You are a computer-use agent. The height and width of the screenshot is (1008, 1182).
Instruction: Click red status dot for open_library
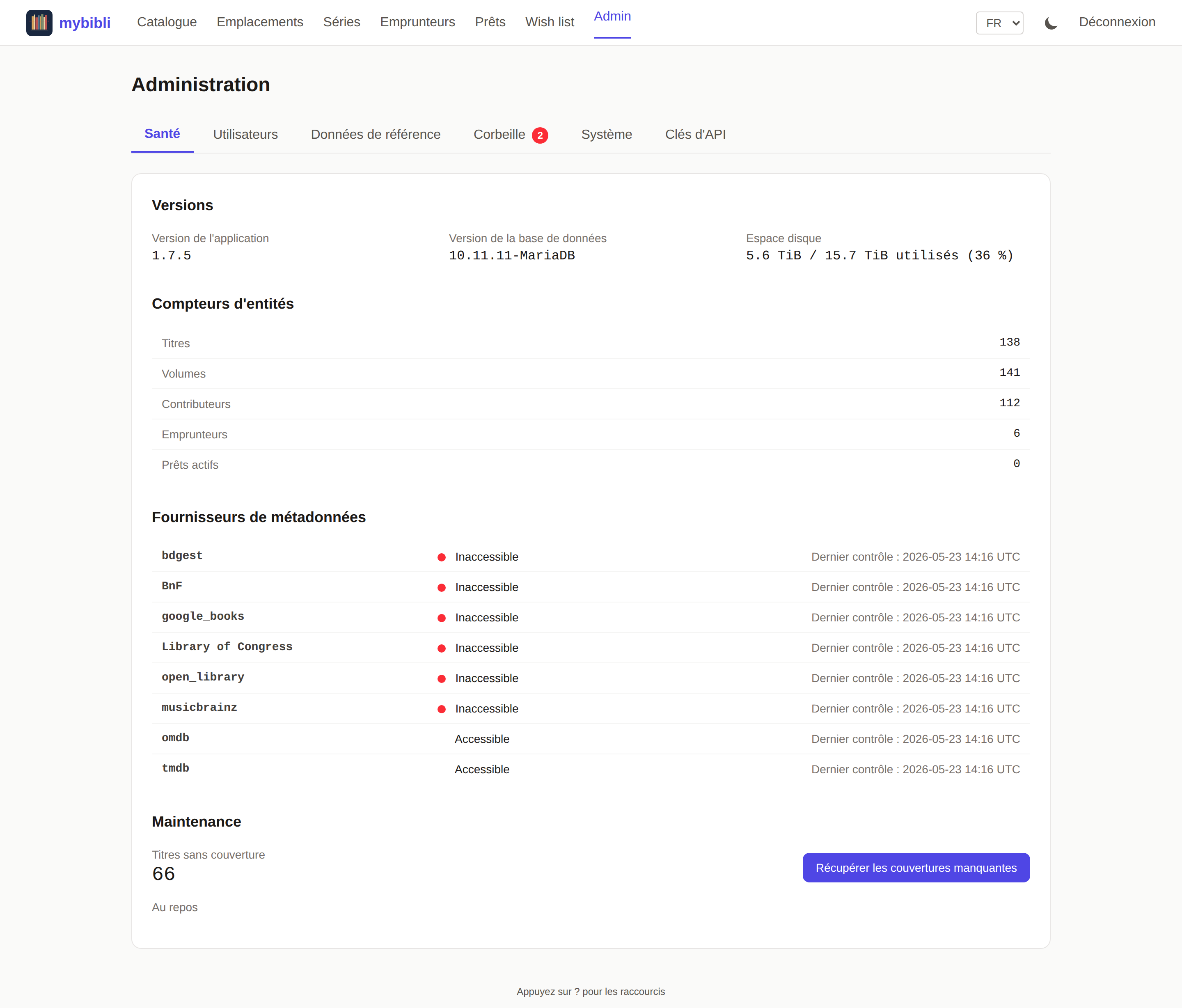442,679
